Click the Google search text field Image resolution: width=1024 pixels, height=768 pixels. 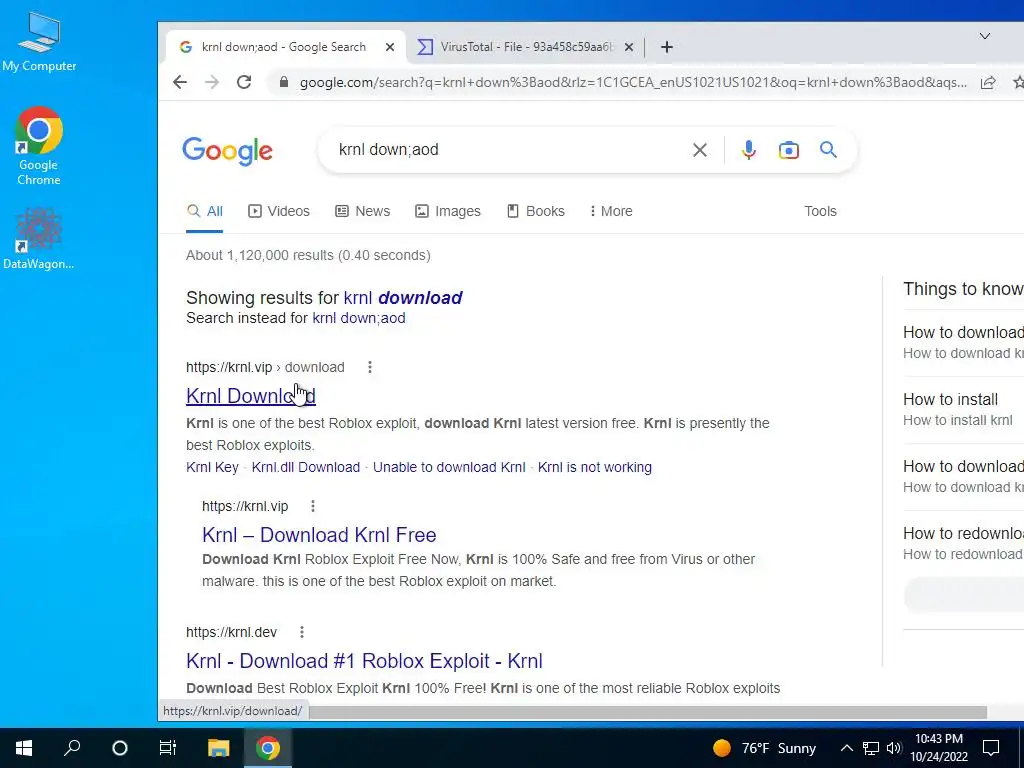[x=509, y=150]
